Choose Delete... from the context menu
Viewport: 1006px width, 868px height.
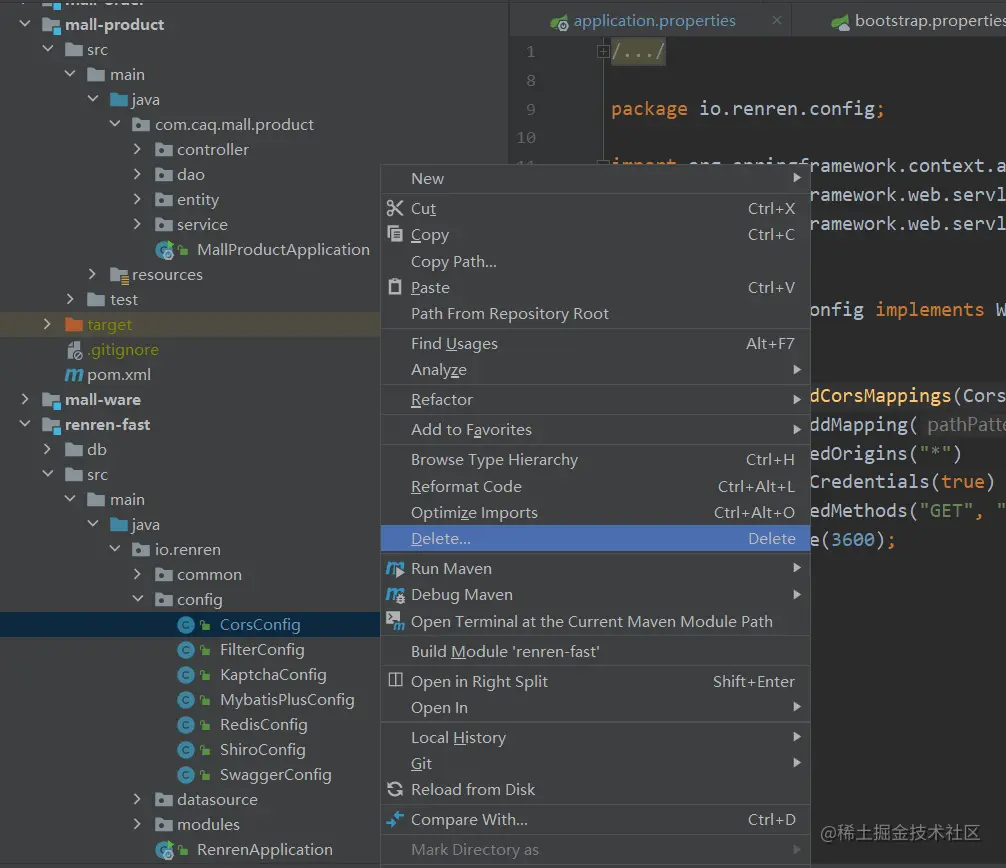(595, 538)
